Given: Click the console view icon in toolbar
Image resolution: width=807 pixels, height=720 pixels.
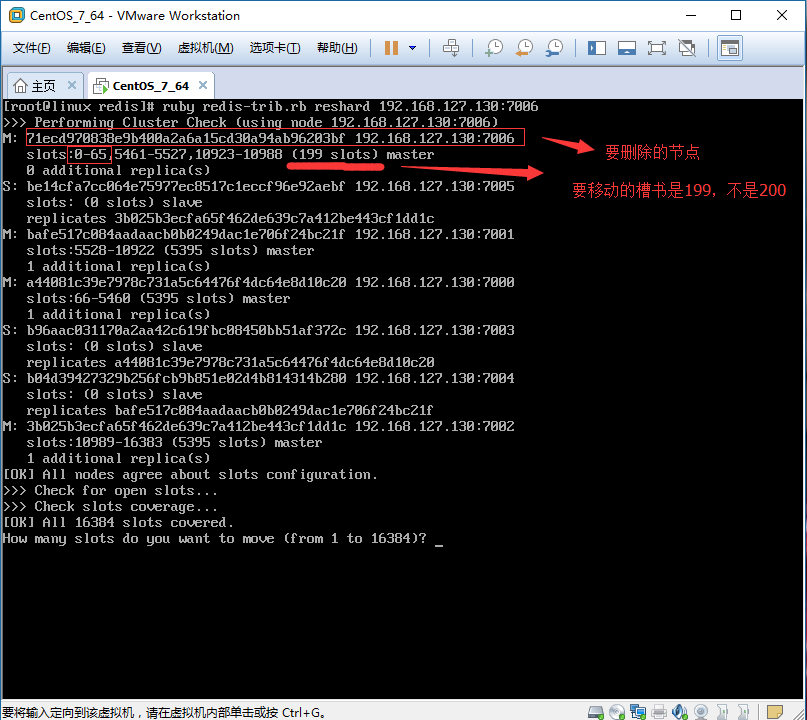Looking at the screenshot, I should click(730, 48).
